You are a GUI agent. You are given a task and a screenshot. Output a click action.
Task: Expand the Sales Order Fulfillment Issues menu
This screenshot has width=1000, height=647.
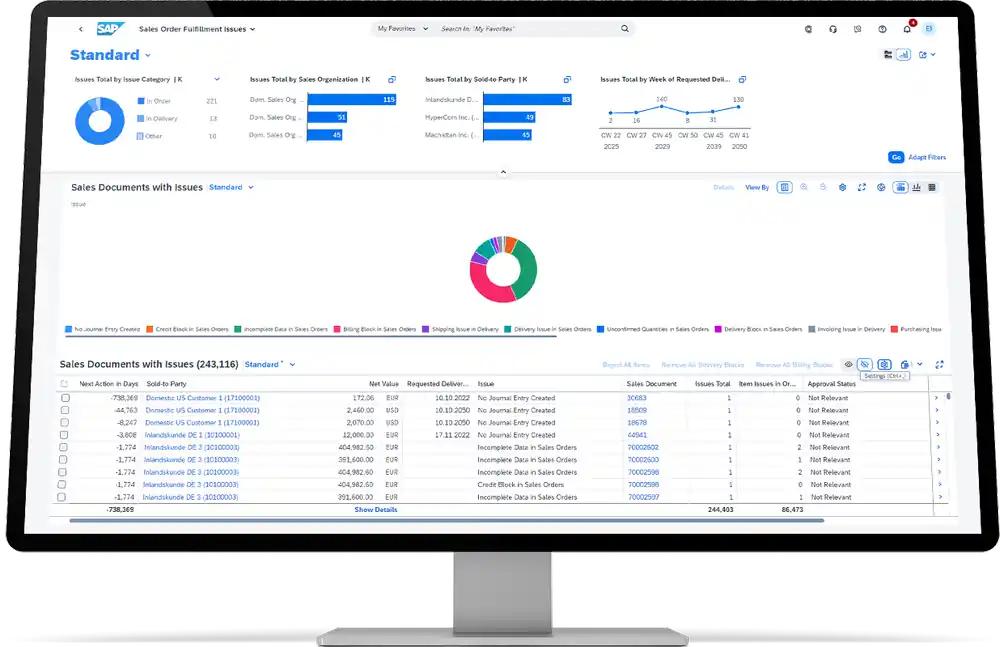(x=253, y=29)
